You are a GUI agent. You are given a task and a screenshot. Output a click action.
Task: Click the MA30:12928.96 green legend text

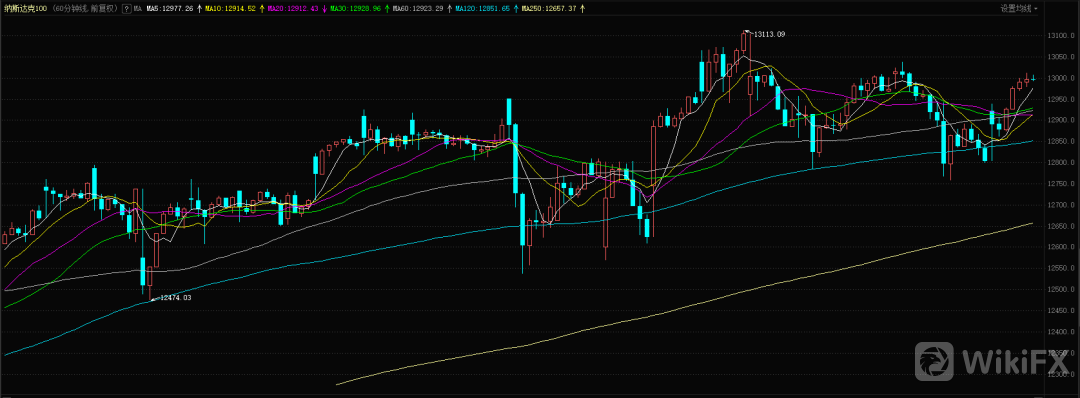(356, 8)
